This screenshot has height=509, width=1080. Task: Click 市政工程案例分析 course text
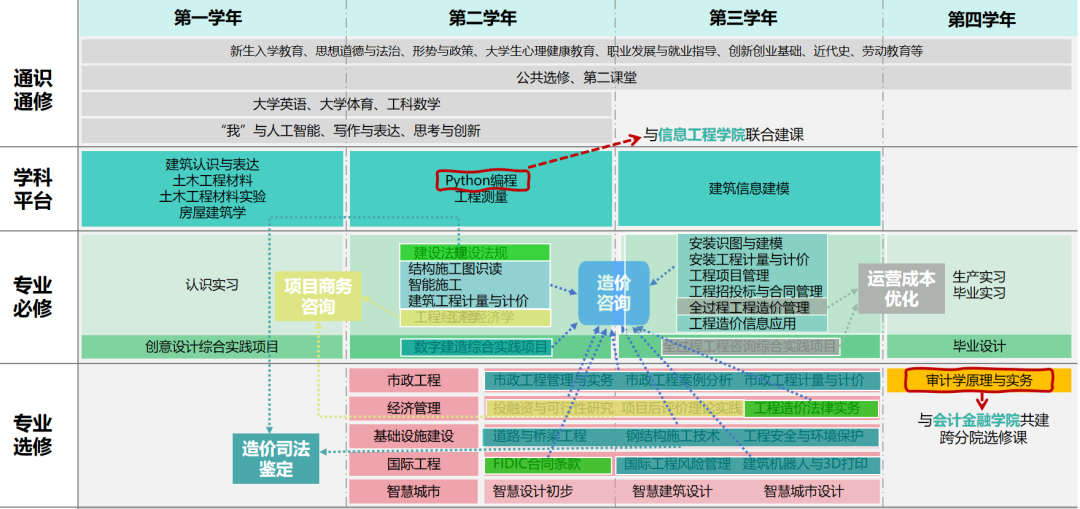679,380
